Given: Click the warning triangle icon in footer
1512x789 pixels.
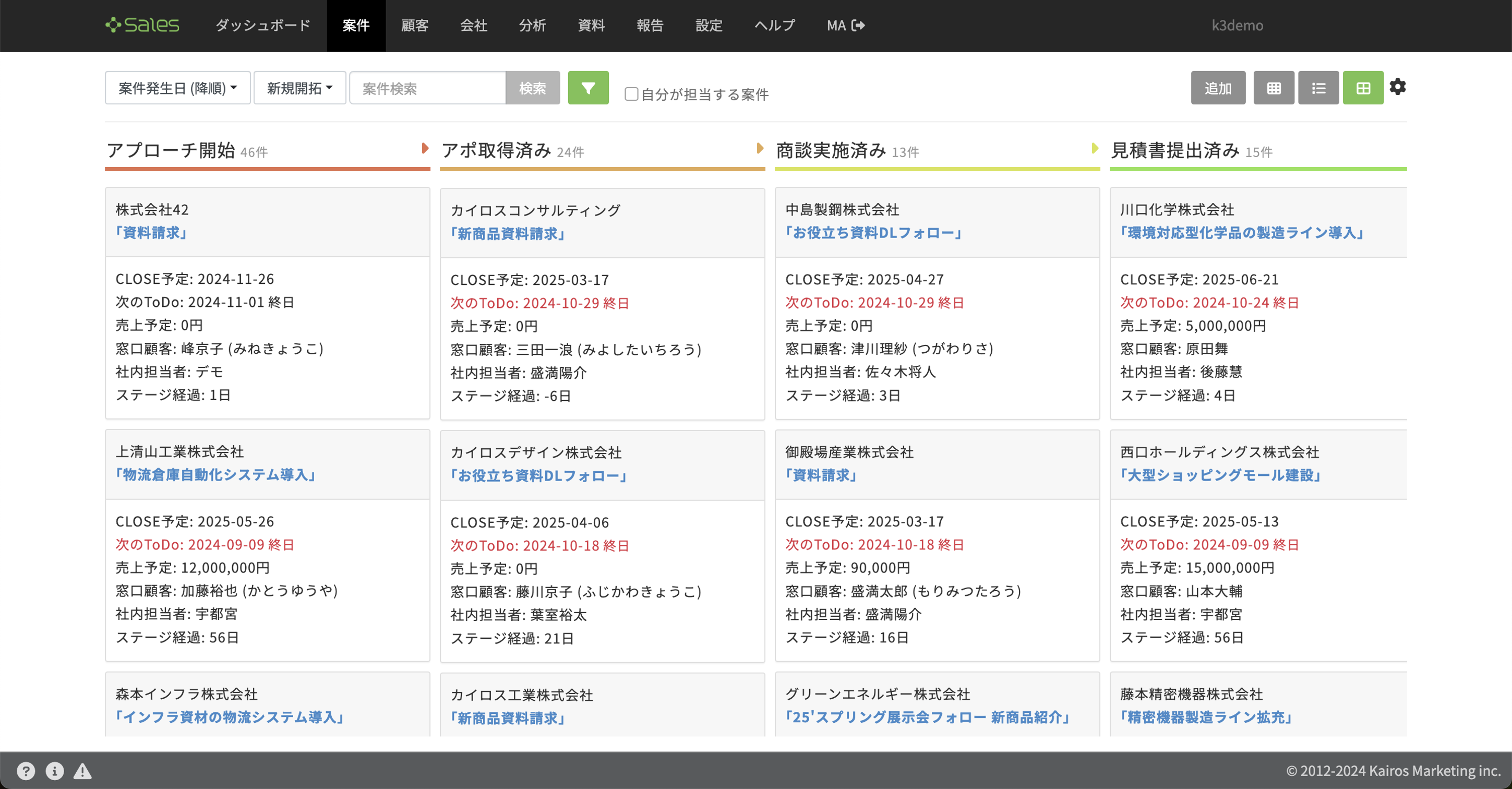Looking at the screenshot, I should [82, 770].
